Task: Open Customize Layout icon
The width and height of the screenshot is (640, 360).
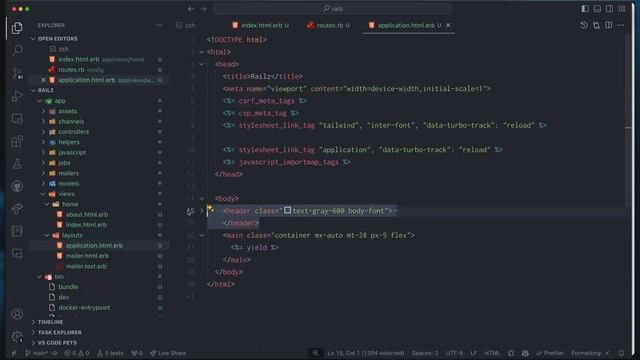Action: [622, 9]
